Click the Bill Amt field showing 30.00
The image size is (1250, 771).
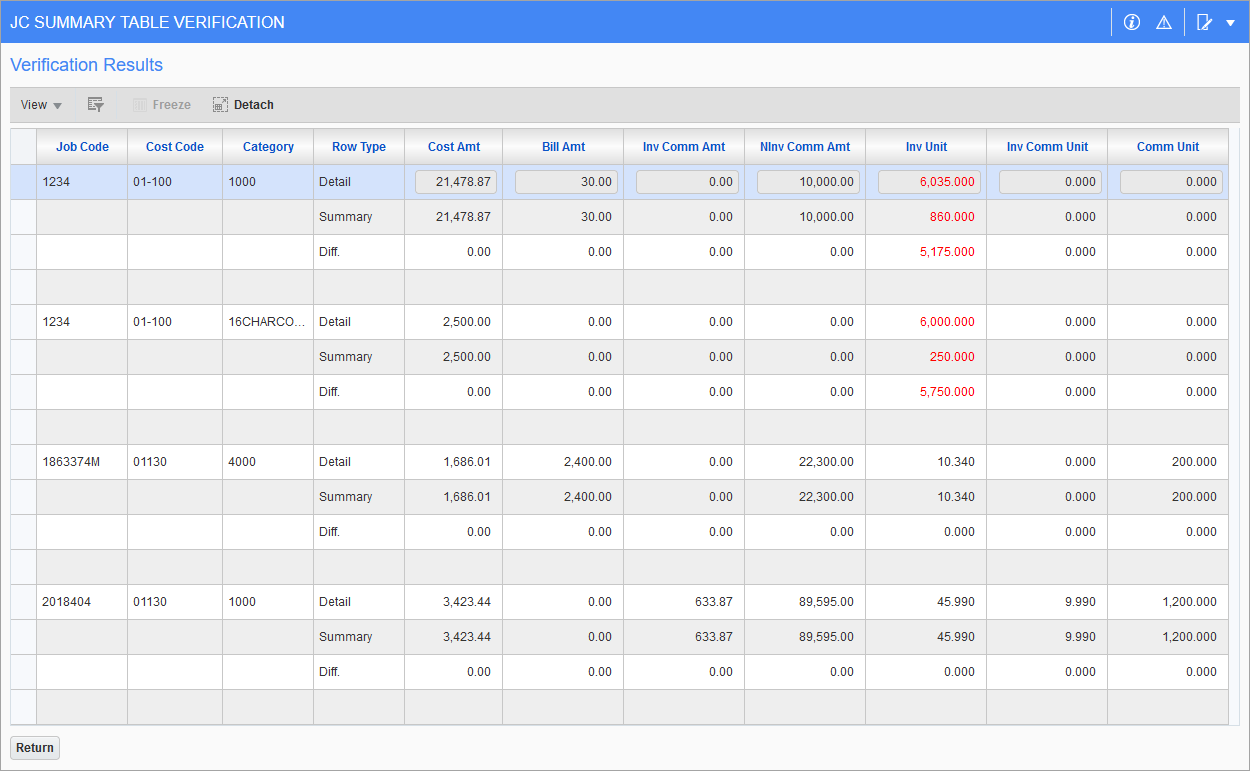566,182
